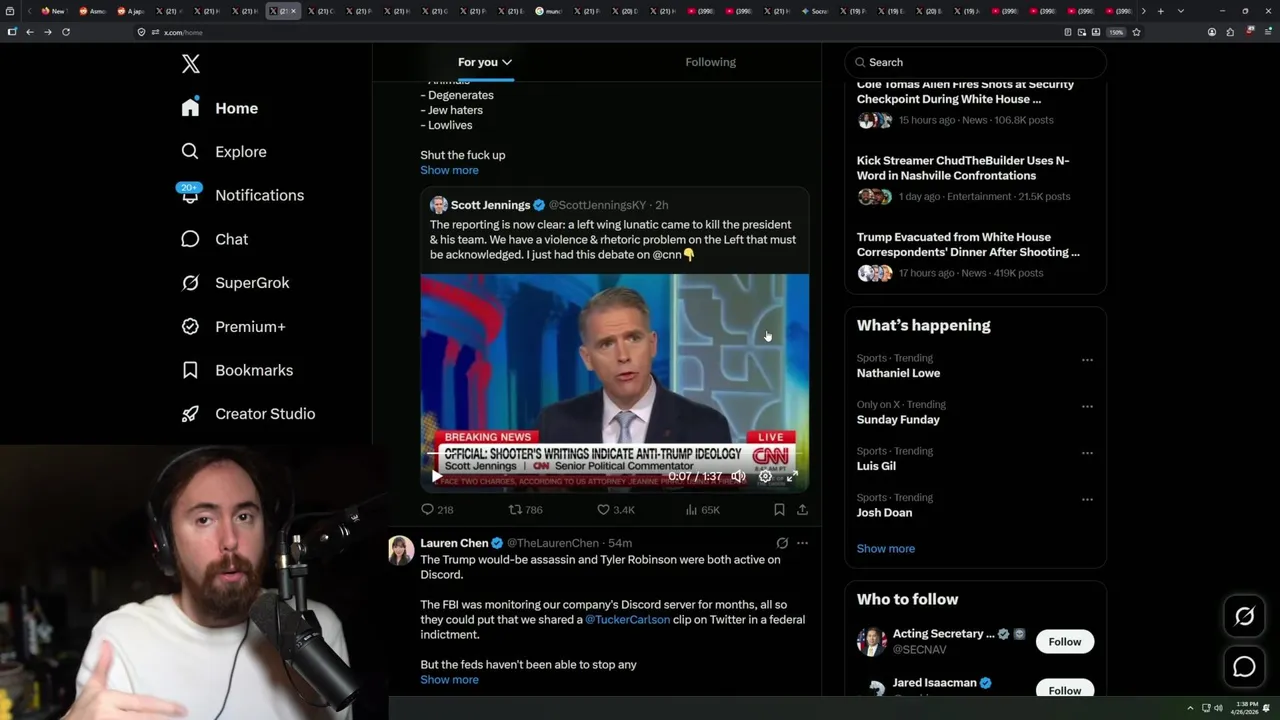The image size is (1280, 720).
Task: Follow Acting Secretary @SECNAV
Action: click(x=1064, y=642)
